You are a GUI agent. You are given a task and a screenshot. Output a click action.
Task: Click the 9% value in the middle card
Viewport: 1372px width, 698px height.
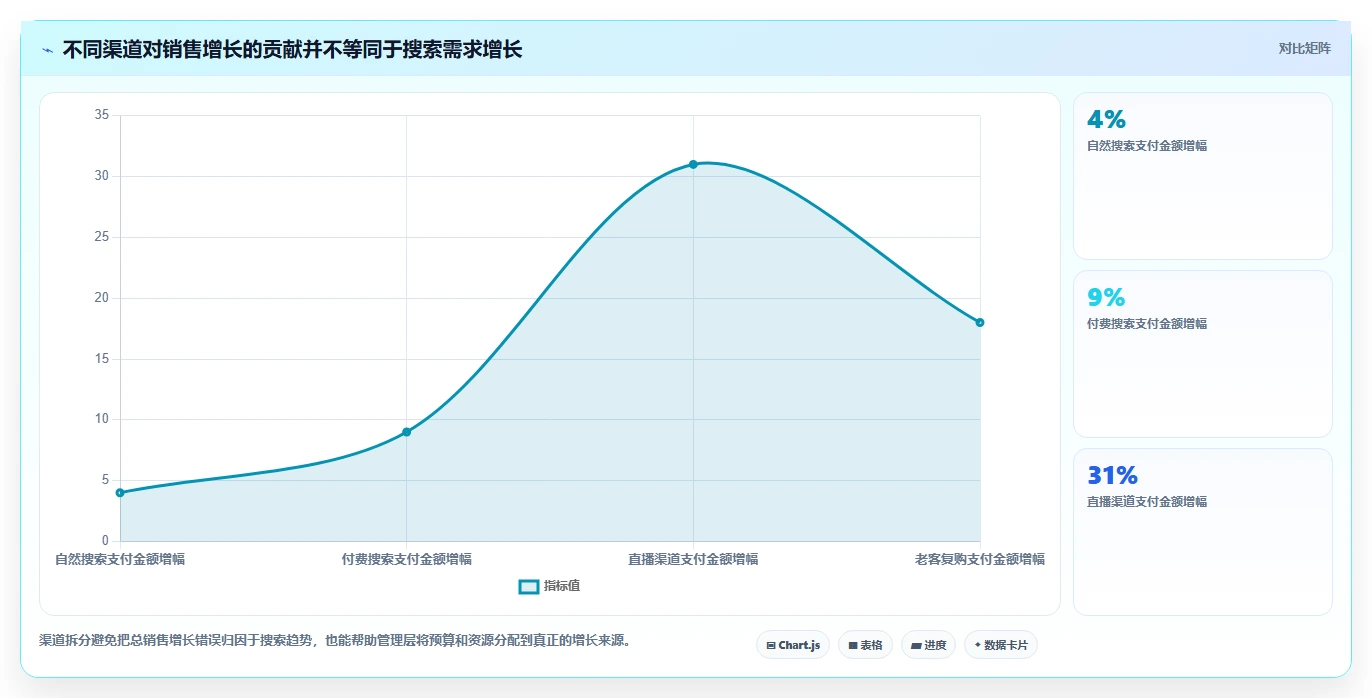click(1106, 297)
